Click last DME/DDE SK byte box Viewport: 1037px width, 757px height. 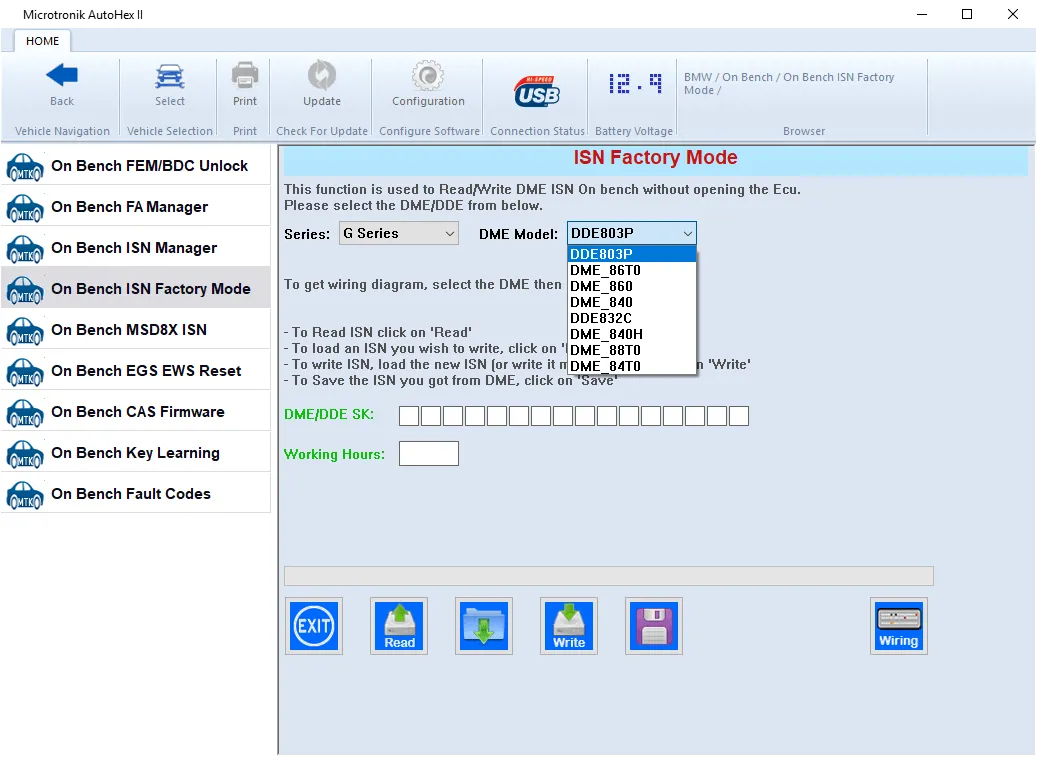[x=739, y=416]
